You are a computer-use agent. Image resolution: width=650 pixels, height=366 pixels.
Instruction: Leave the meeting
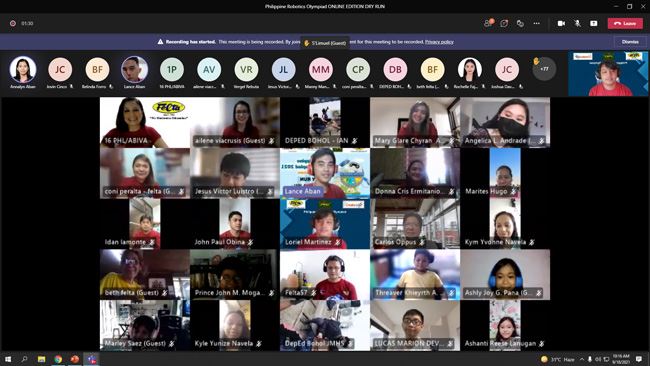[x=625, y=23]
